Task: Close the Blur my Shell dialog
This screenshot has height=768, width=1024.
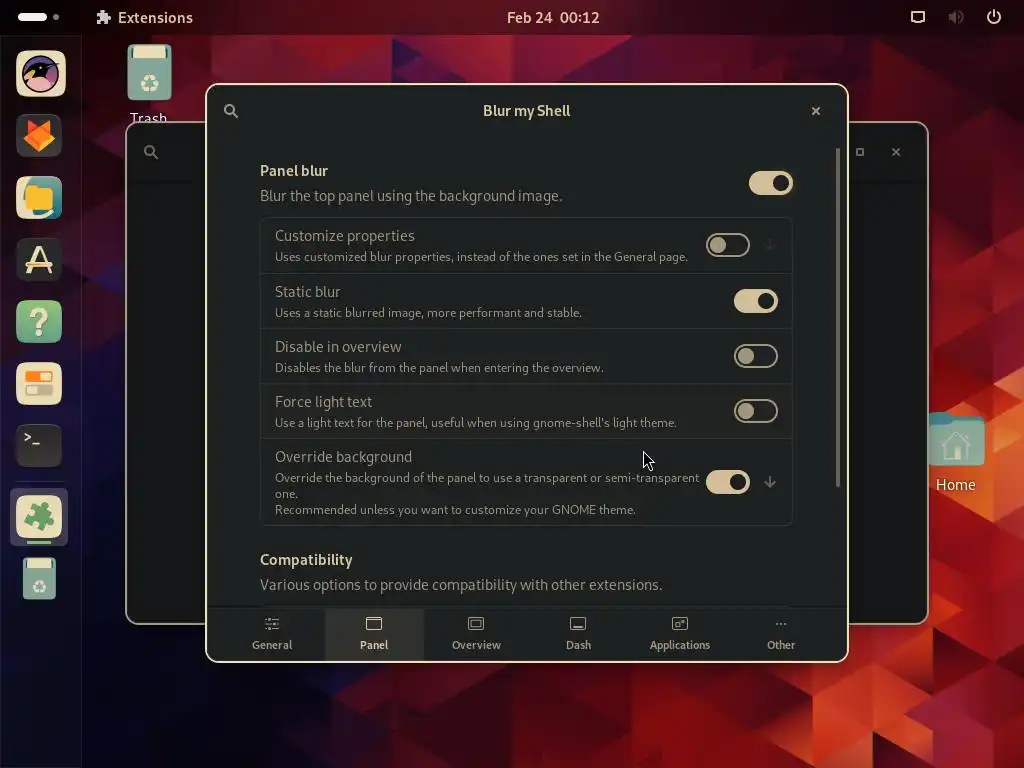Action: 816,111
